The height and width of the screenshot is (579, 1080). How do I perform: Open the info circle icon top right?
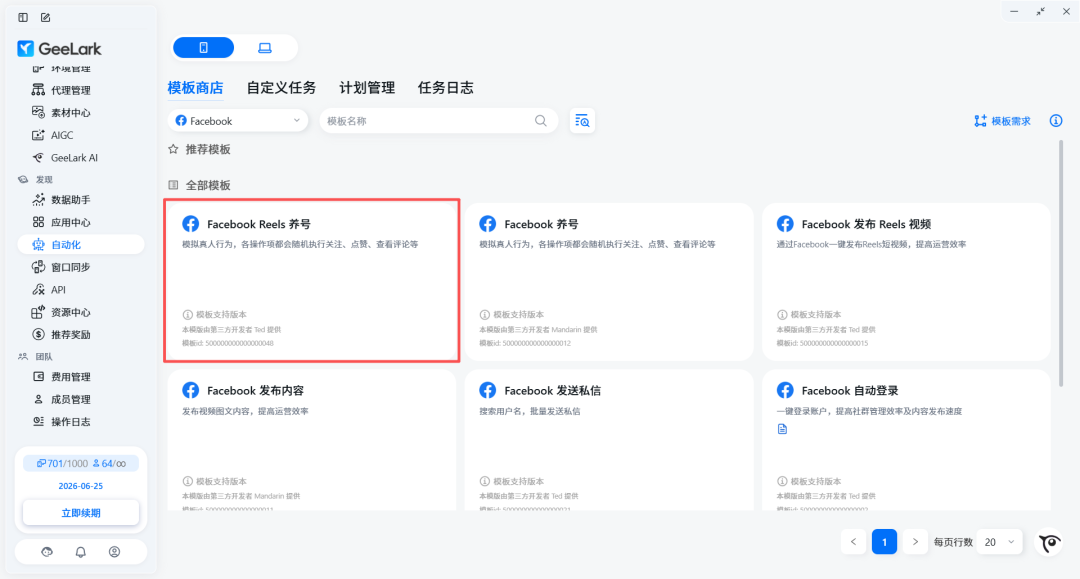1056,120
